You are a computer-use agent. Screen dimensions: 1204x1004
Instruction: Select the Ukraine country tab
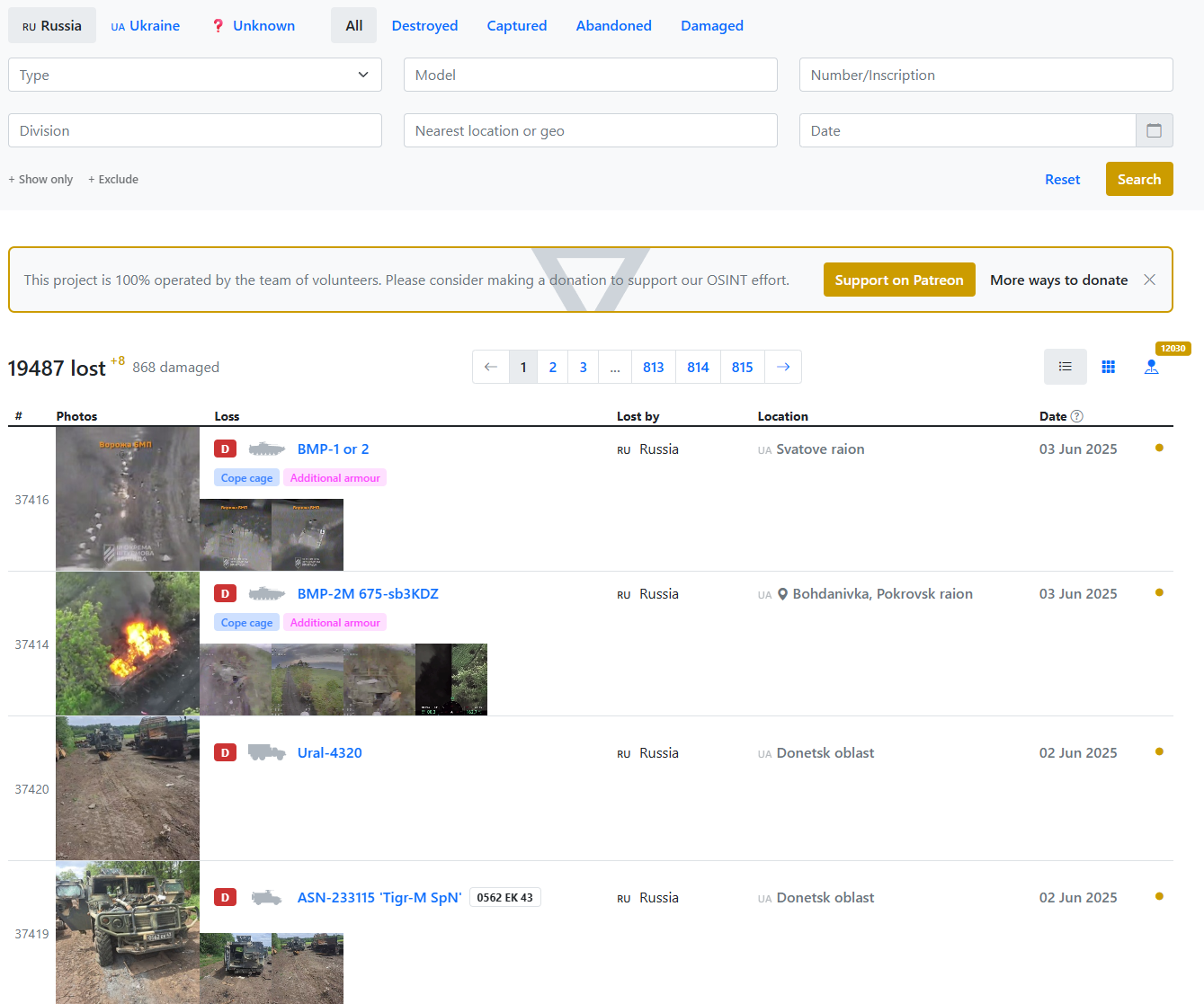[146, 25]
